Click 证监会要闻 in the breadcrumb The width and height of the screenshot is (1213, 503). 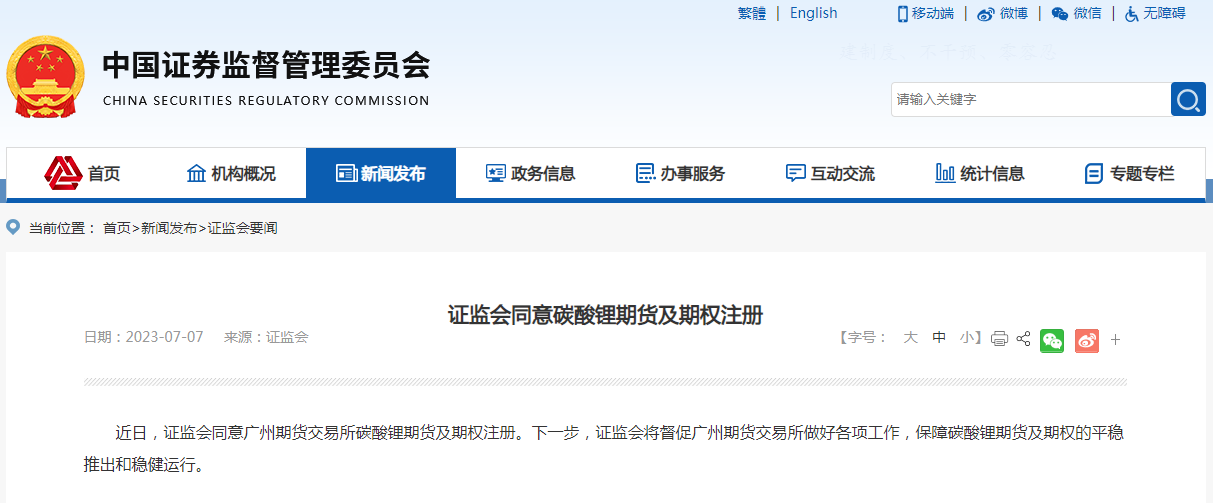coord(243,228)
